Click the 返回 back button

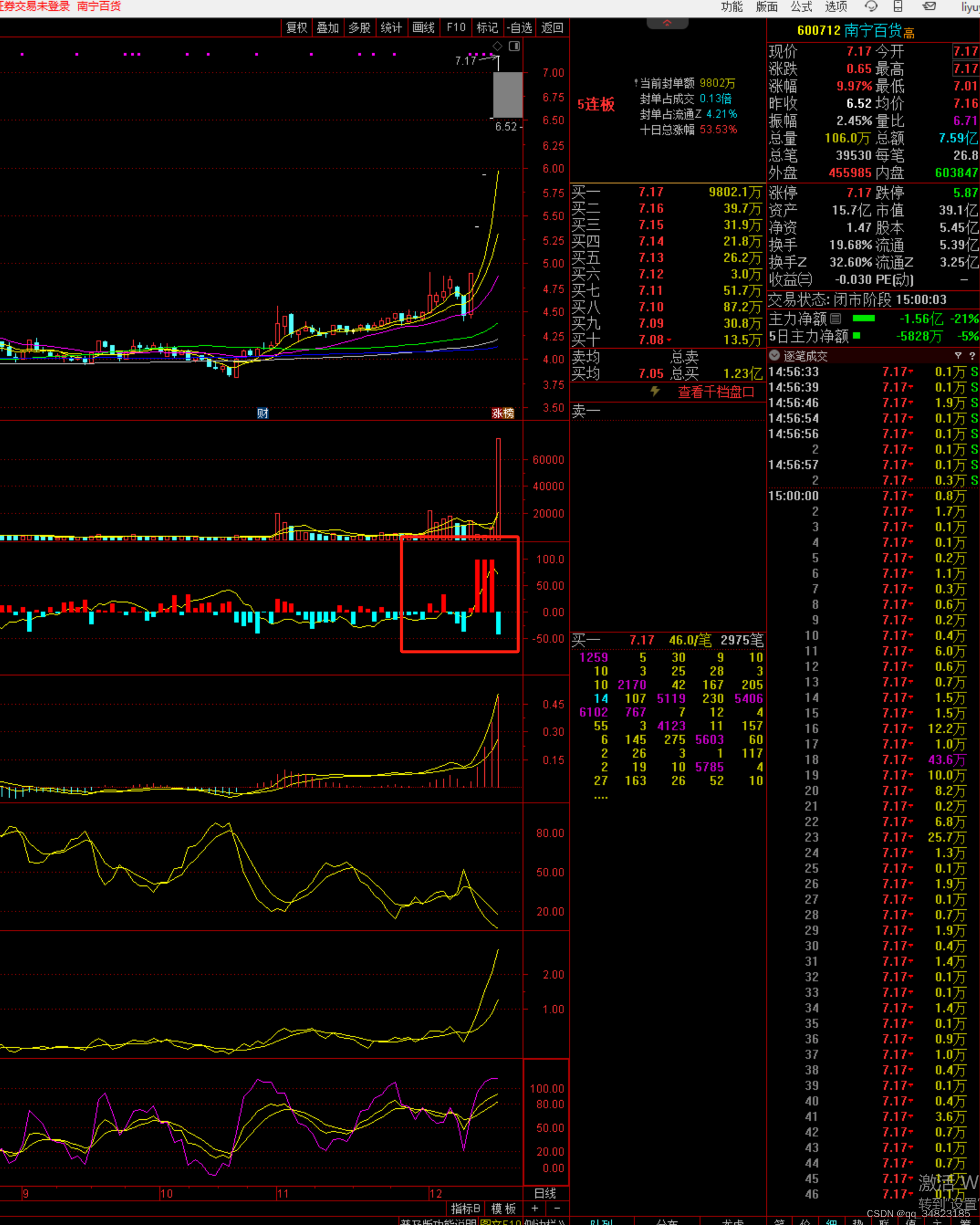coord(552,28)
